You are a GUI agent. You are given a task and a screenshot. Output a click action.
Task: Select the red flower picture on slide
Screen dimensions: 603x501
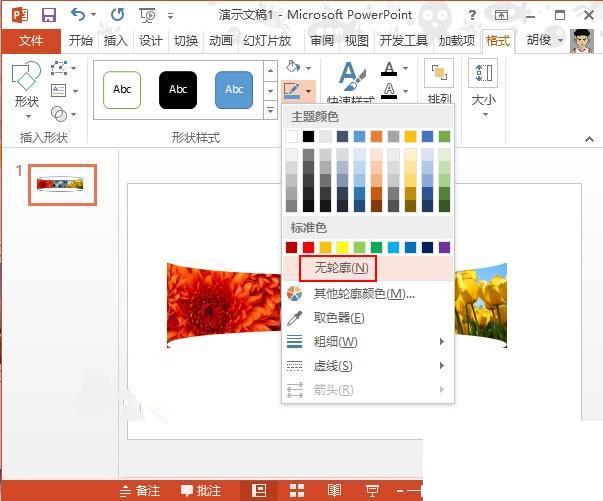225,305
